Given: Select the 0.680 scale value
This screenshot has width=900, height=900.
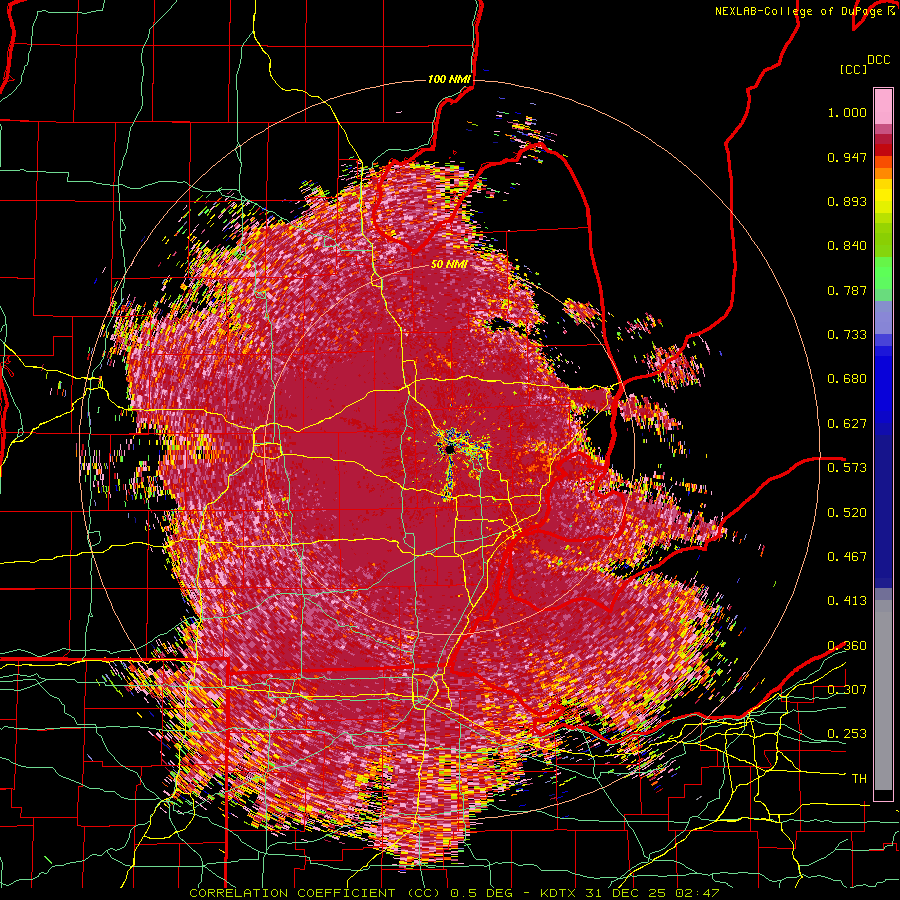Looking at the screenshot, I should coord(847,379).
